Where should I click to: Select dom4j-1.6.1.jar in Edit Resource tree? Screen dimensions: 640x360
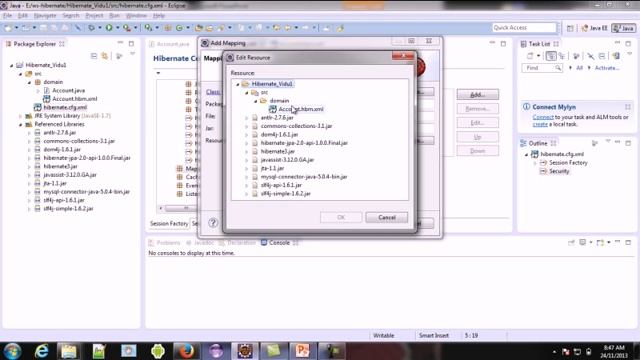pyautogui.click(x=279, y=134)
